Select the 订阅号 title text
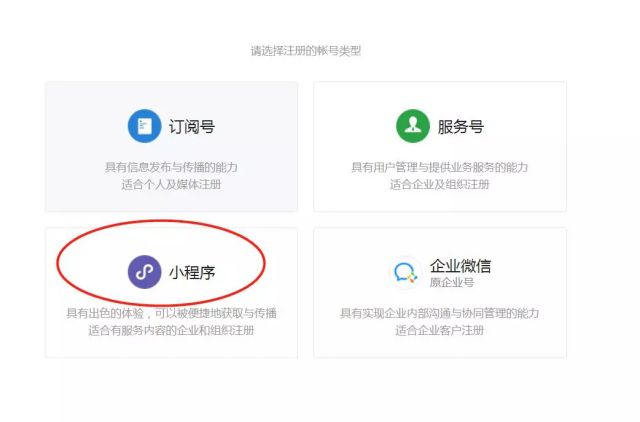 pos(192,127)
